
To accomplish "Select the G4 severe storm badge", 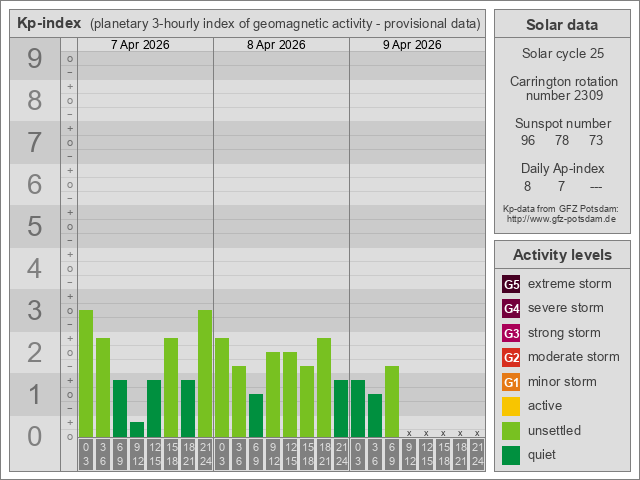I will point(511,308).
